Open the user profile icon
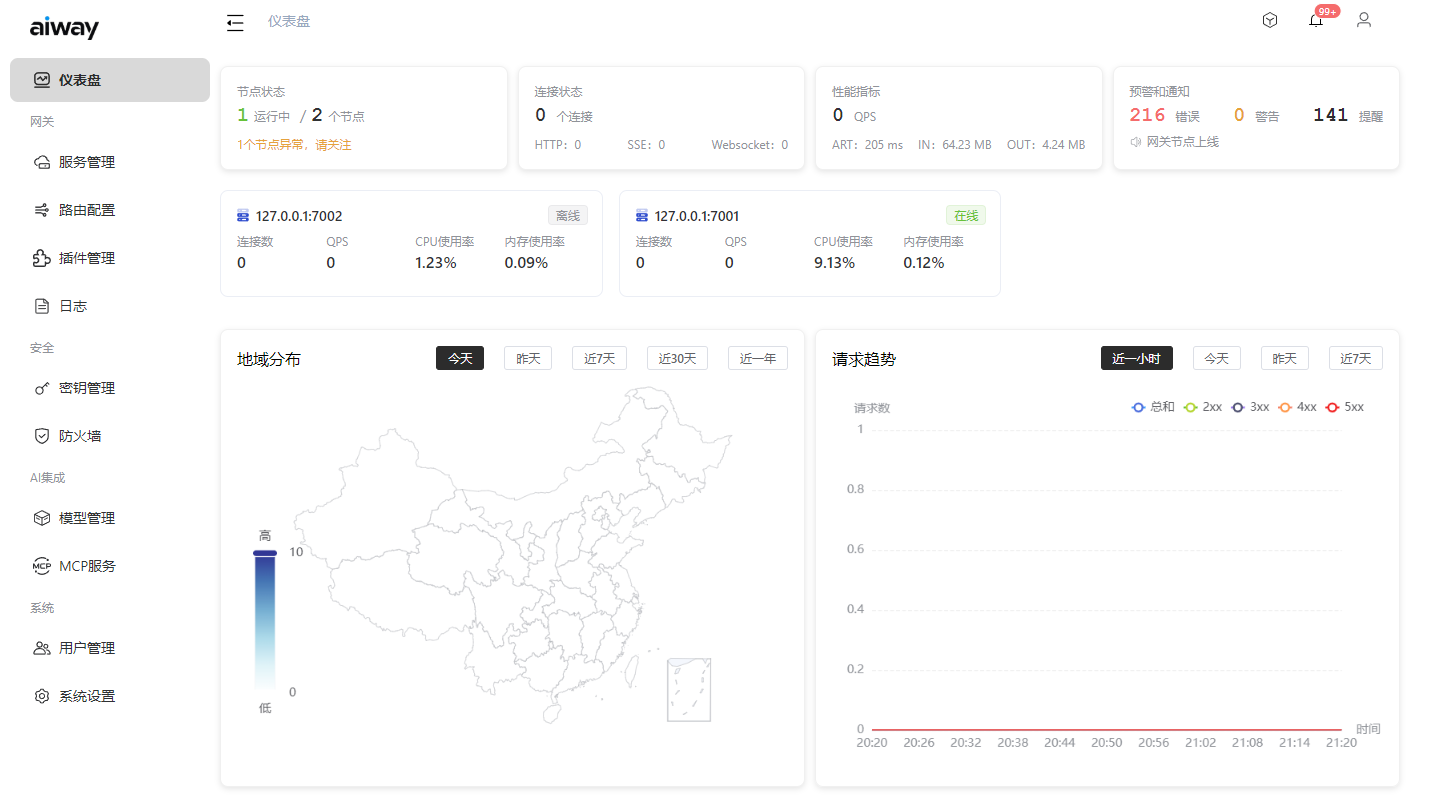 click(x=1363, y=20)
